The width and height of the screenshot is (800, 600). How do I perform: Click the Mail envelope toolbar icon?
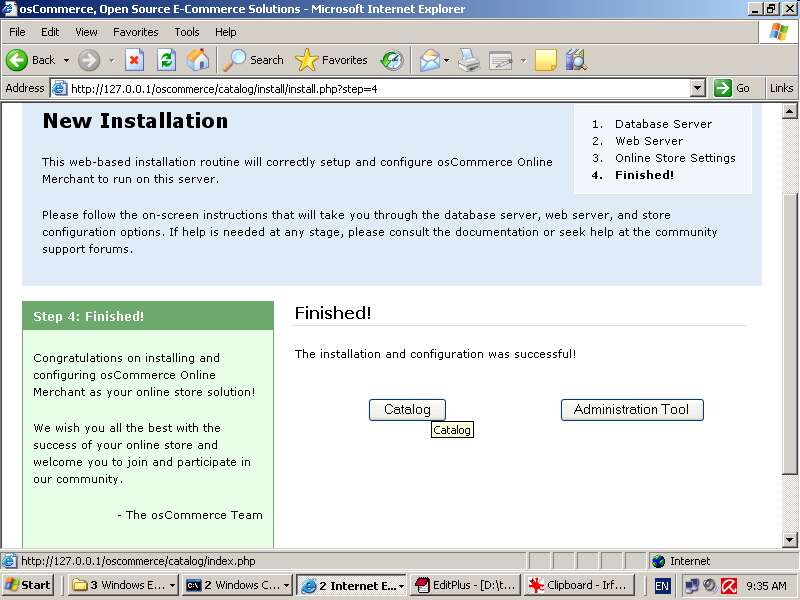coord(430,60)
